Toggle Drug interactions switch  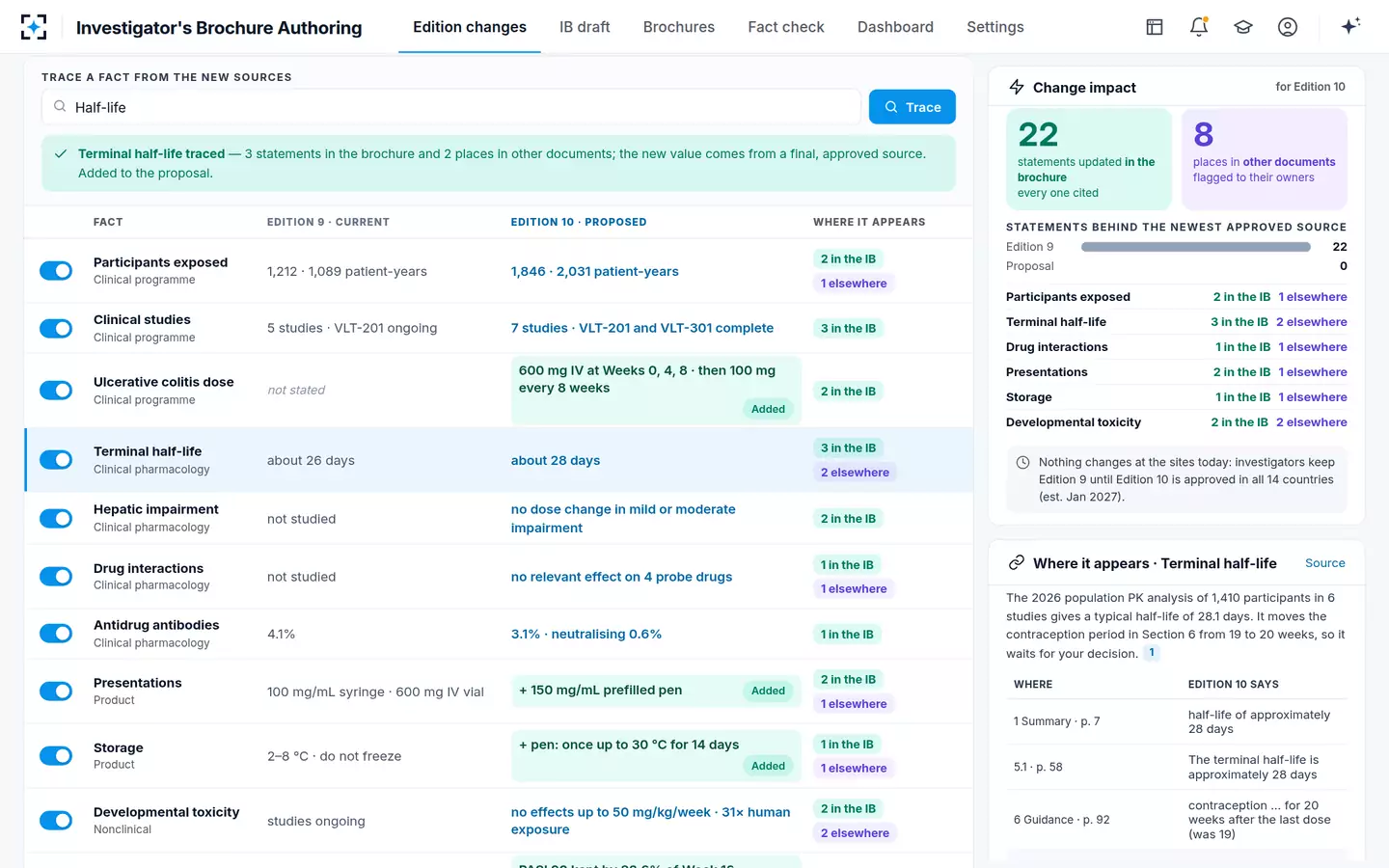click(56, 577)
